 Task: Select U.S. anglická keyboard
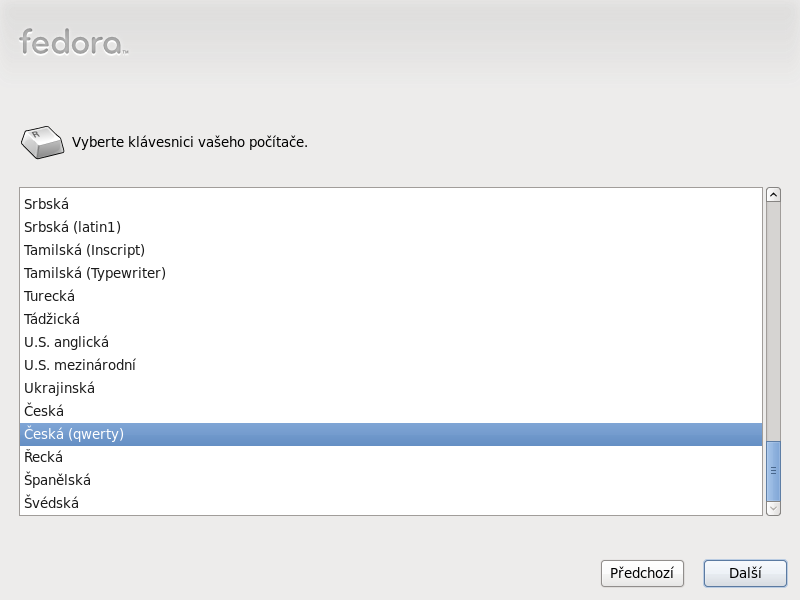[x=391, y=342]
